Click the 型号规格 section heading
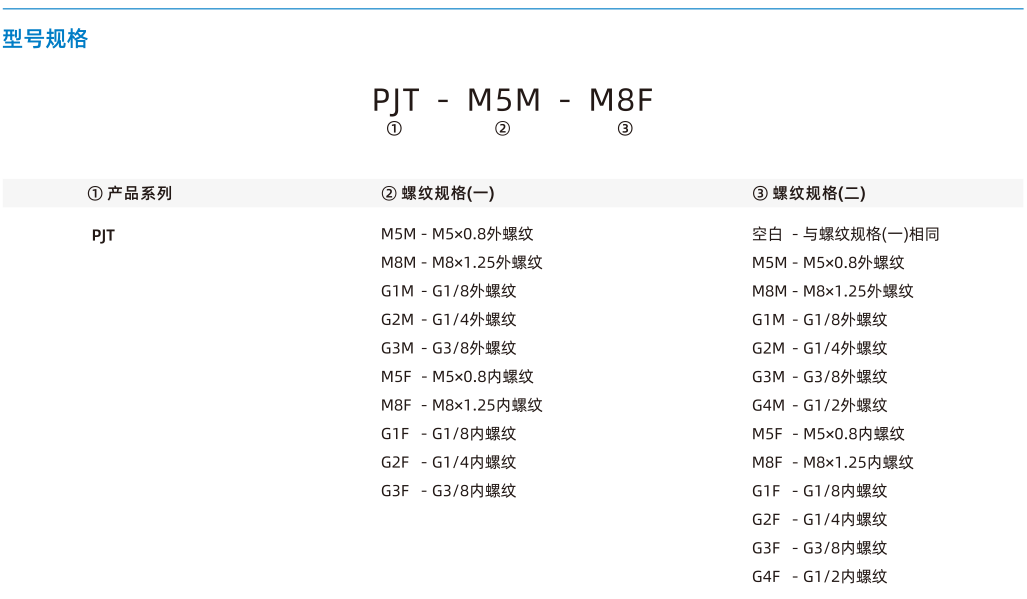The width and height of the screenshot is (1027, 599). pyautogui.click(x=45, y=39)
